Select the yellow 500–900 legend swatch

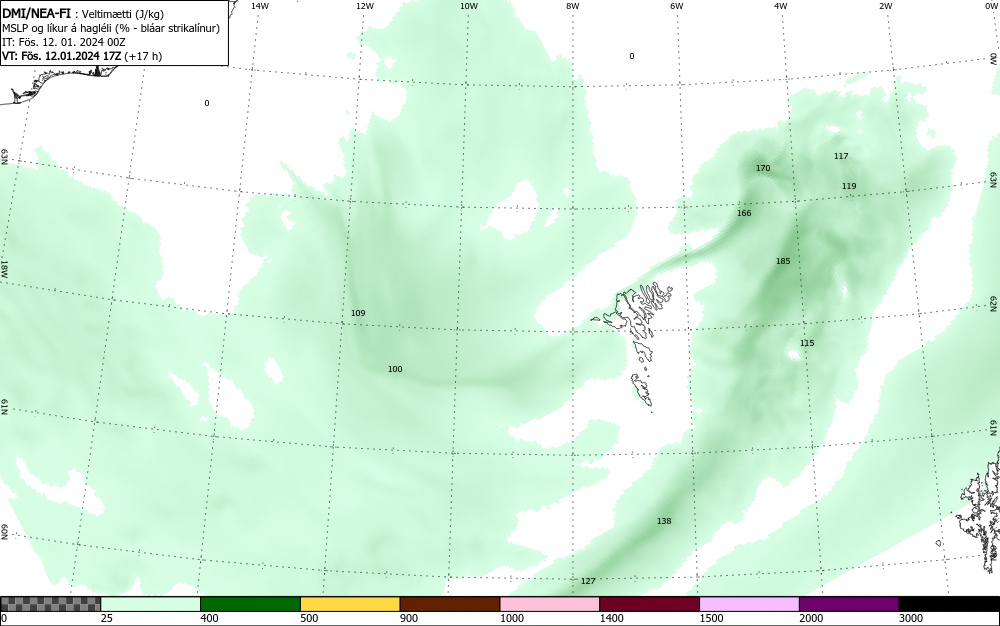[x=349, y=604]
